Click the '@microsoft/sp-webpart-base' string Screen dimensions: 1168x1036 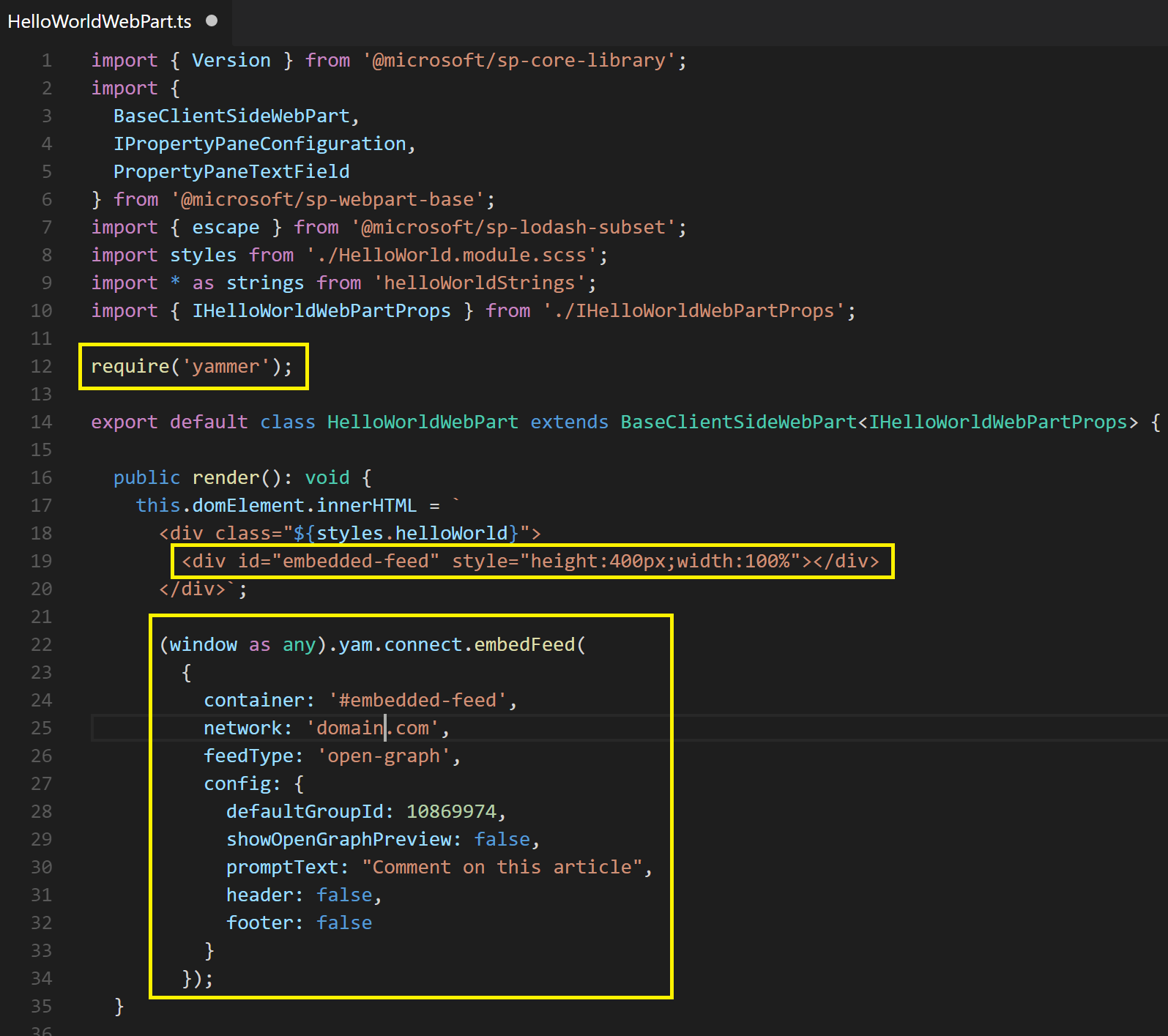[327, 199]
